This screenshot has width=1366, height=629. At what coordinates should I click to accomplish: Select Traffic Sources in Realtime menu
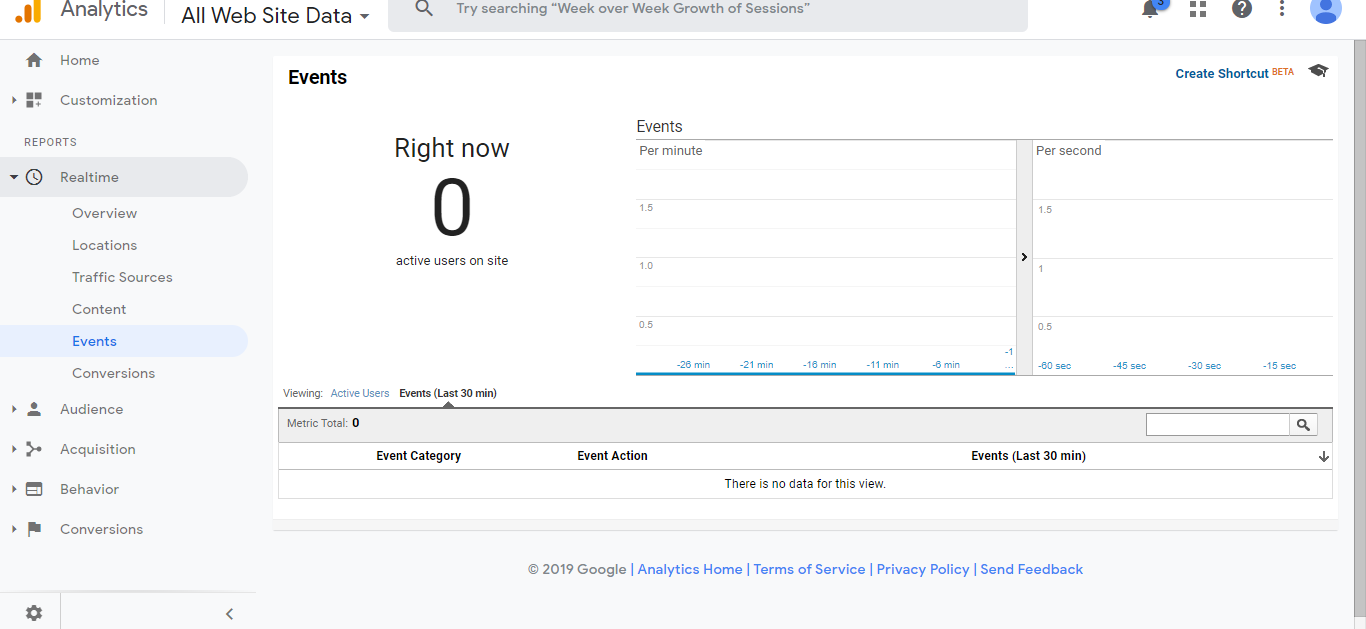(x=122, y=277)
